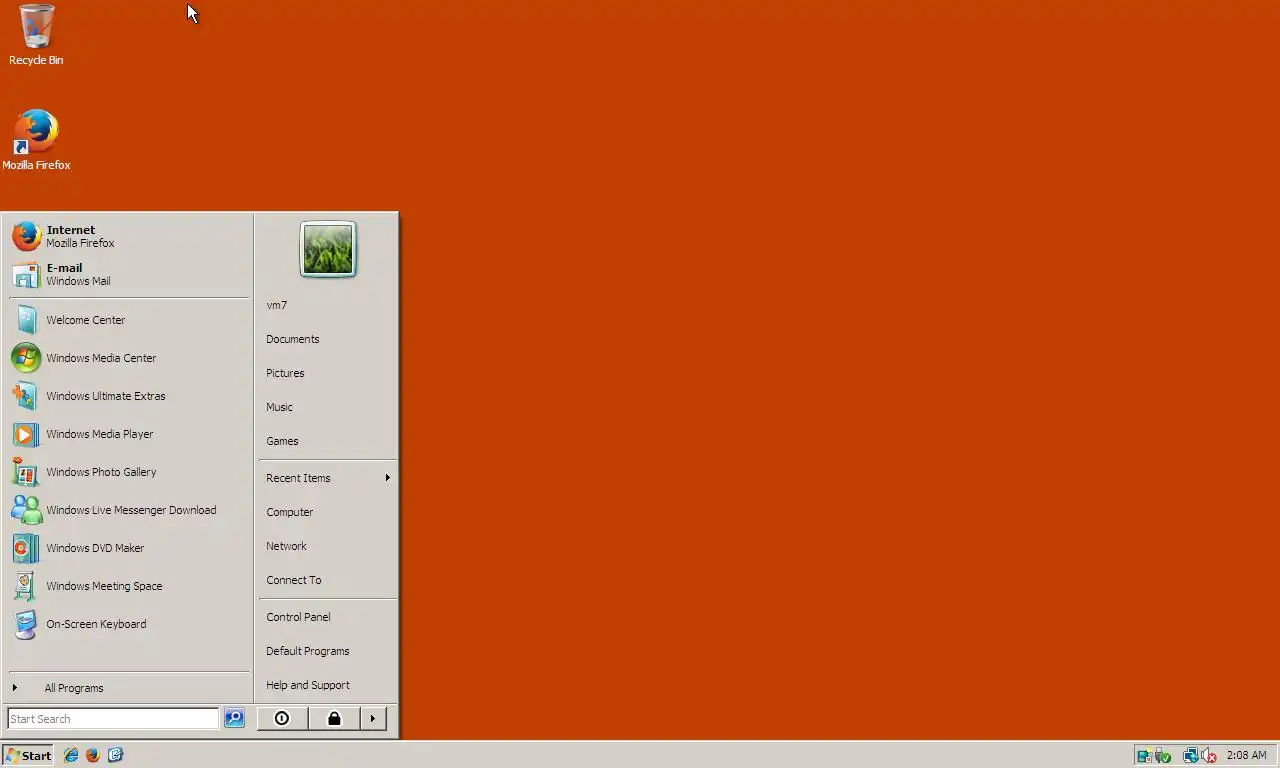
Task: Click in Start Search field
Action: 113,718
